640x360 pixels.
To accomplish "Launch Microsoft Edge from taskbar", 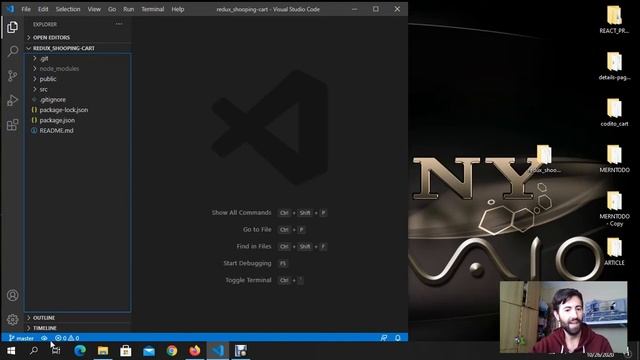I will pyautogui.click(x=80, y=351).
